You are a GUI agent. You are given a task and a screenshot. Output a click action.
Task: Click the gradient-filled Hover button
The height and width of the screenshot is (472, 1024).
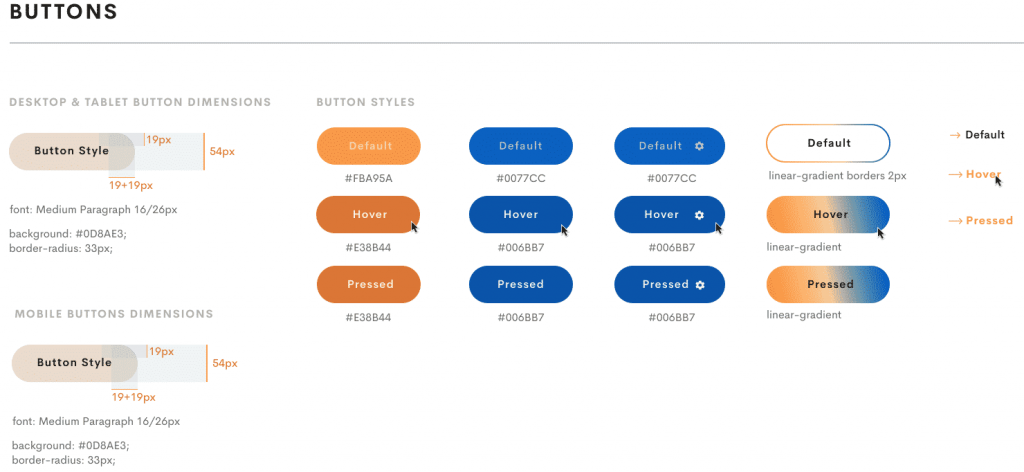[x=828, y=214]
